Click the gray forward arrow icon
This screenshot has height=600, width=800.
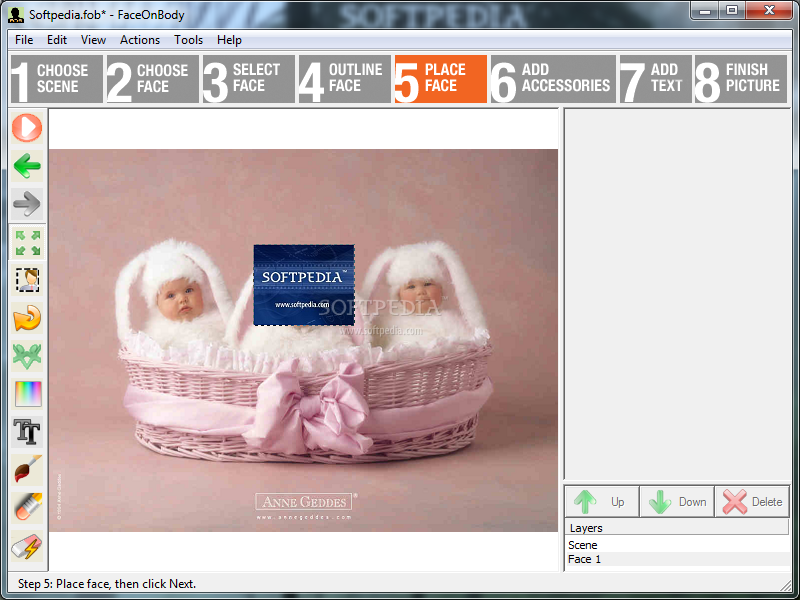coord(27,204)
